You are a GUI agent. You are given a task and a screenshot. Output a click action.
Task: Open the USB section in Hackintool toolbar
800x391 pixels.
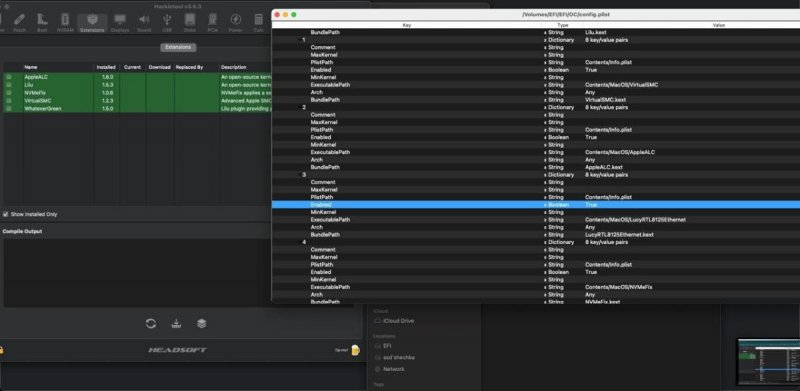click(167, 23)
